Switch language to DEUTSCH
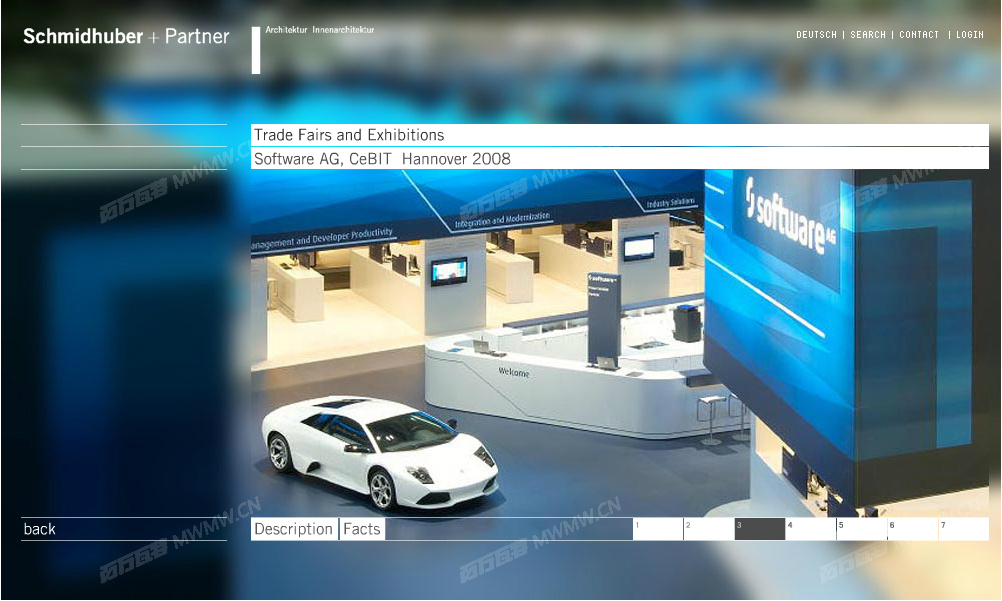Screen dimensions: 1002x601 click(816, 35)
